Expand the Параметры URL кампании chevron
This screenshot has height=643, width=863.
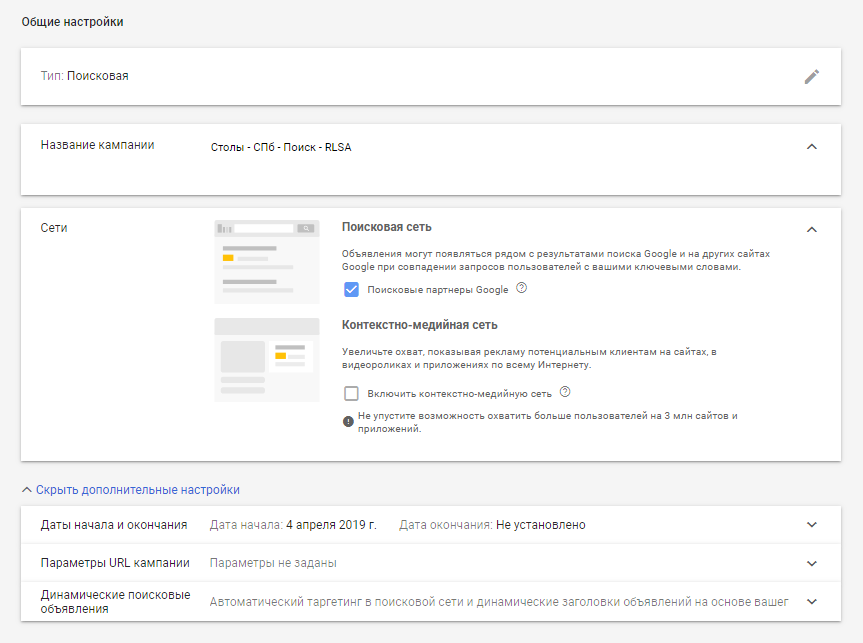811,563
